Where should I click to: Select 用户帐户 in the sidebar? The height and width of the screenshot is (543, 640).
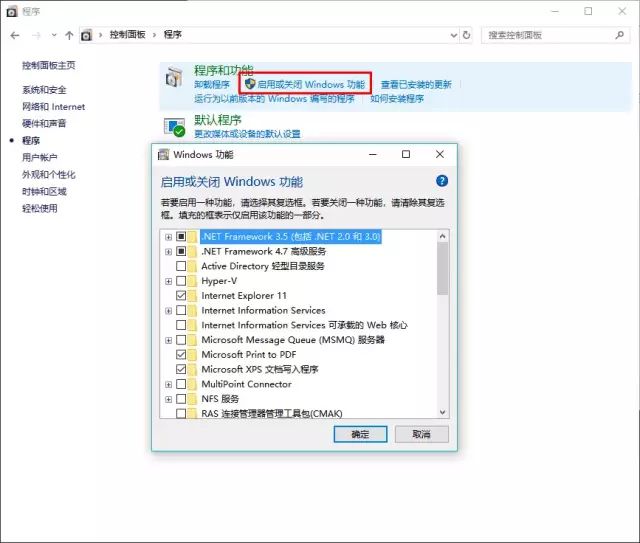40,158
